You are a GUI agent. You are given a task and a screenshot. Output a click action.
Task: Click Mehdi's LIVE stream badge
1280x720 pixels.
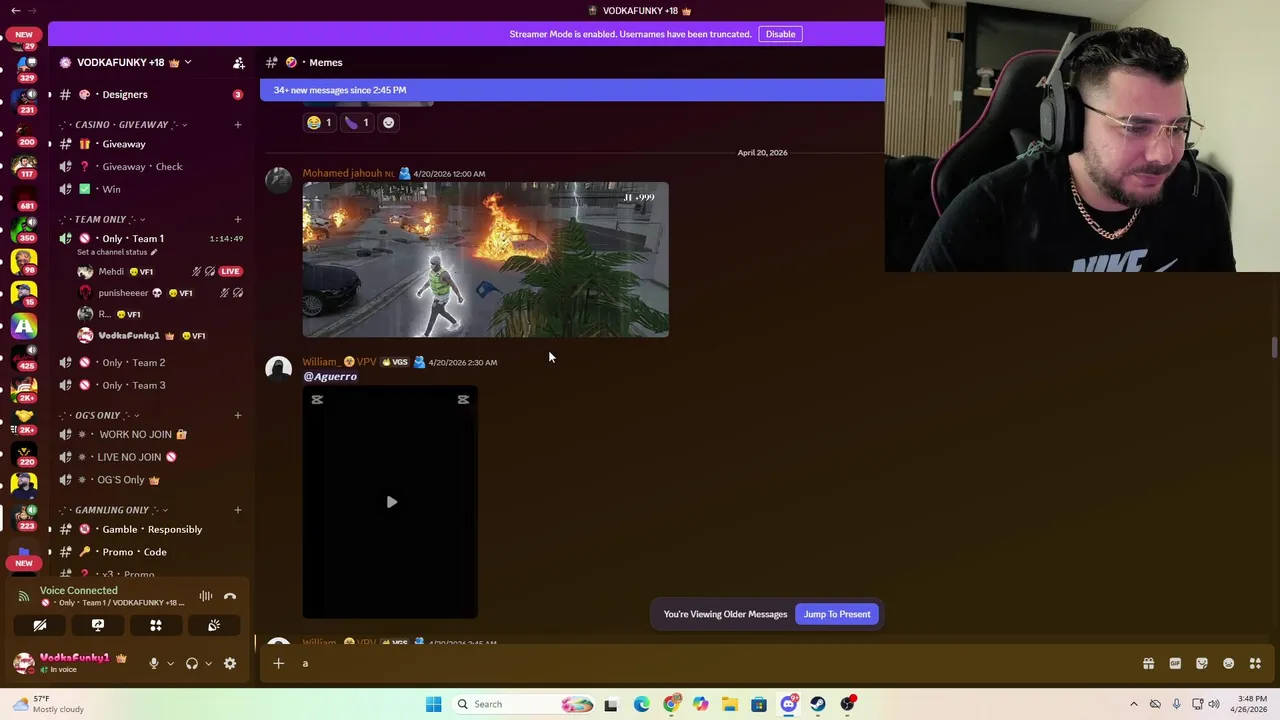click(230, 271)
